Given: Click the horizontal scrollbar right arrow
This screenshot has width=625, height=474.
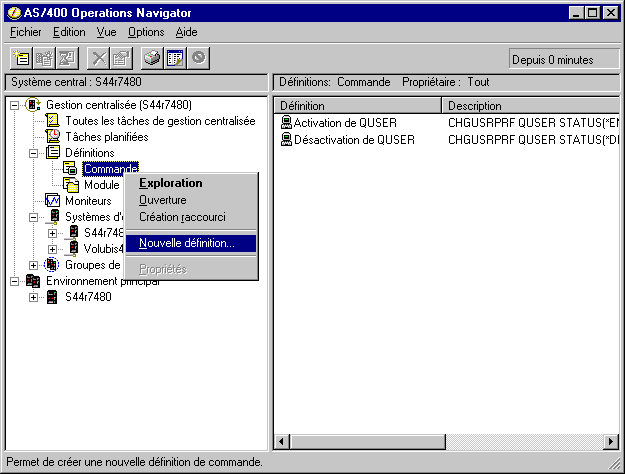Looking at the screenshot, I should click(611, 442).
